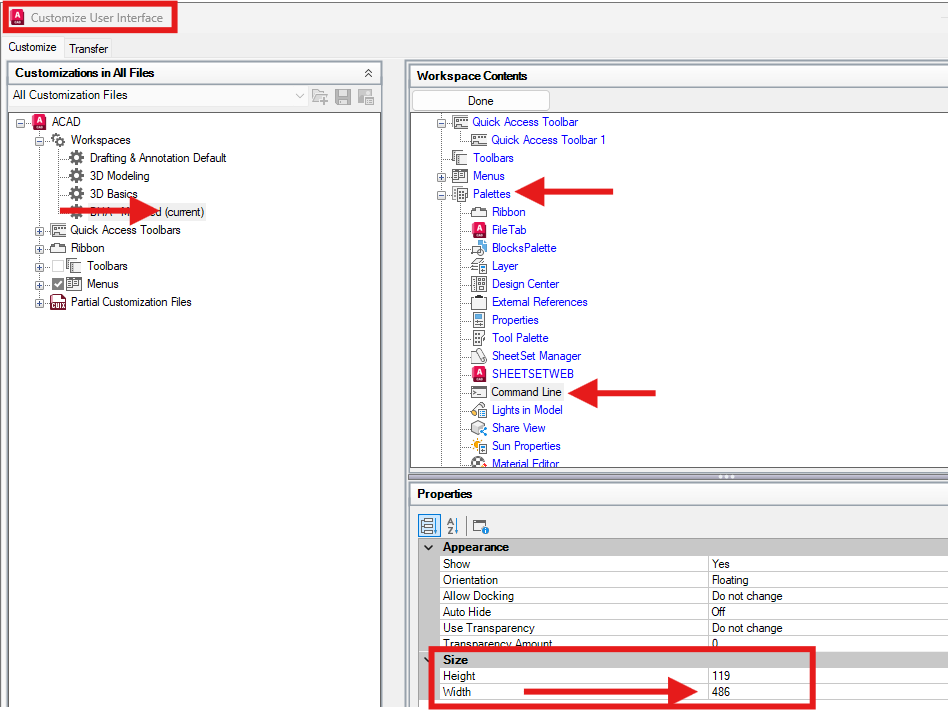Viewport: 948px width, 710px height.
Task: Click the Height value 119
Action: (721, 676)
